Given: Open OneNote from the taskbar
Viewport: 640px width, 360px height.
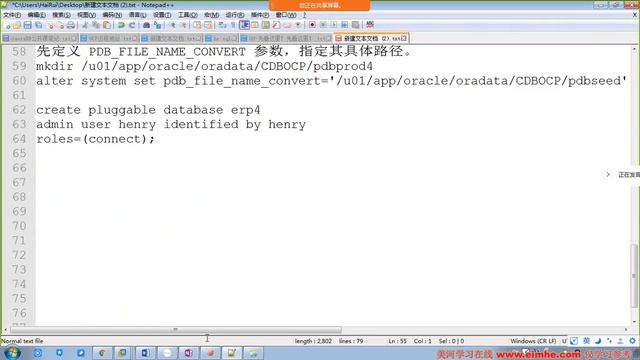Looking at the screenshot, I should click(x=188, y=353).
